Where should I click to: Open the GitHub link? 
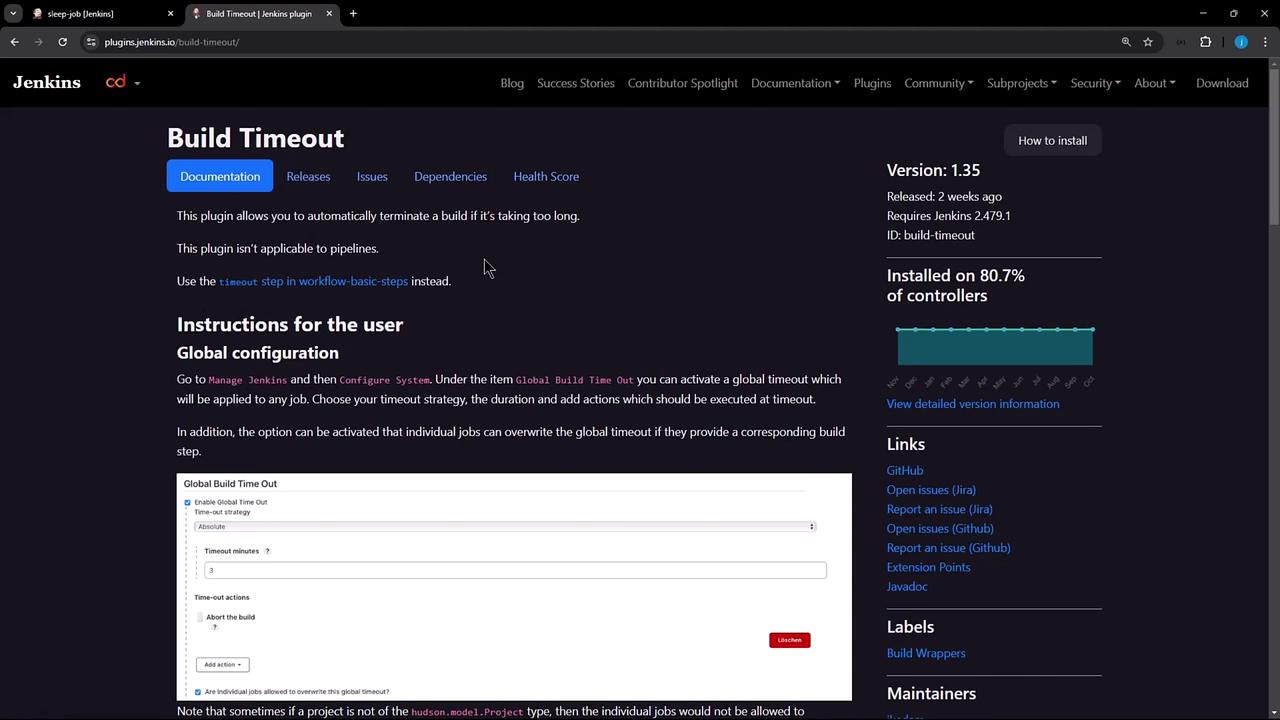[905, 470]
